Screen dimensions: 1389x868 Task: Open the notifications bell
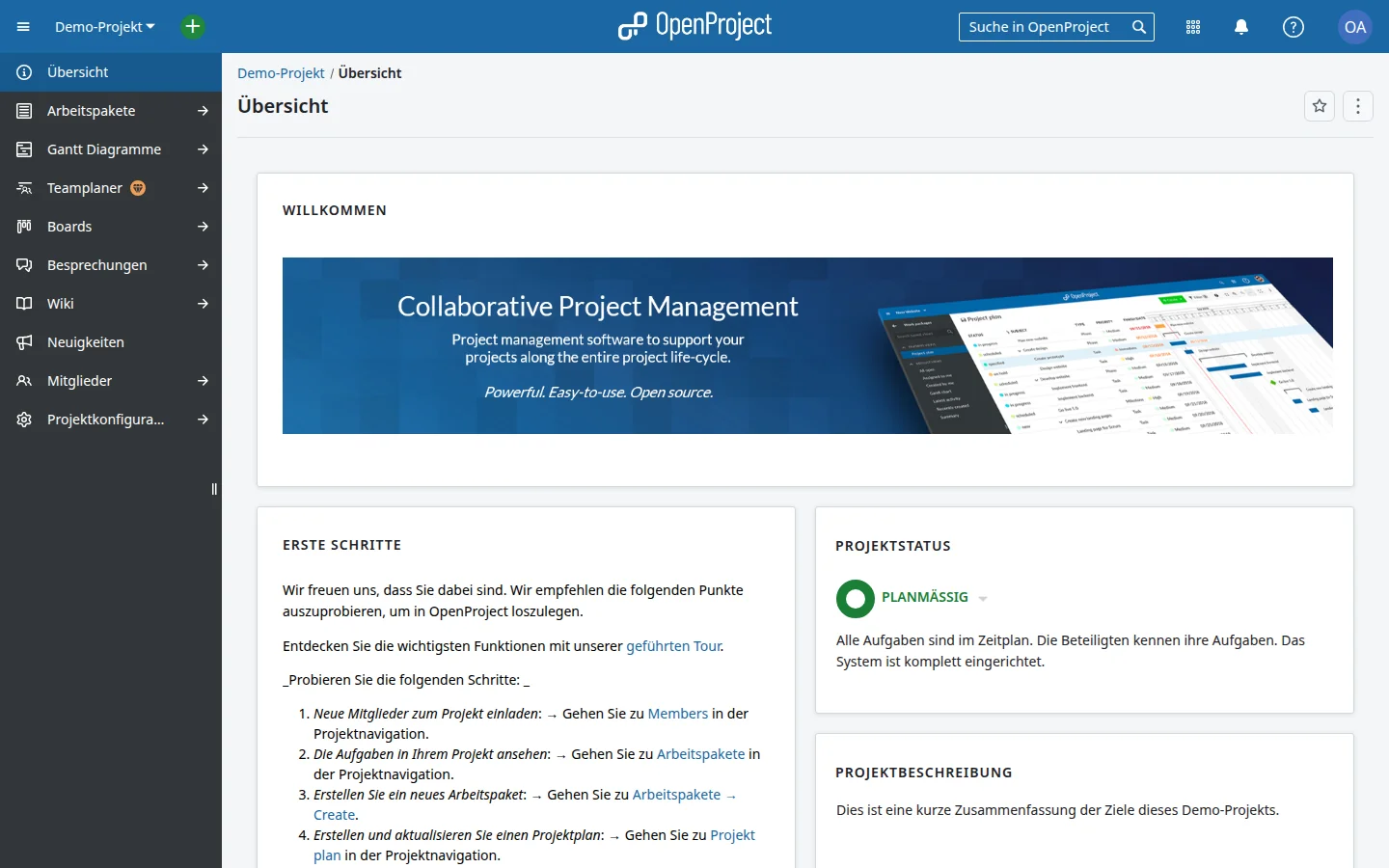[1241, 27]
